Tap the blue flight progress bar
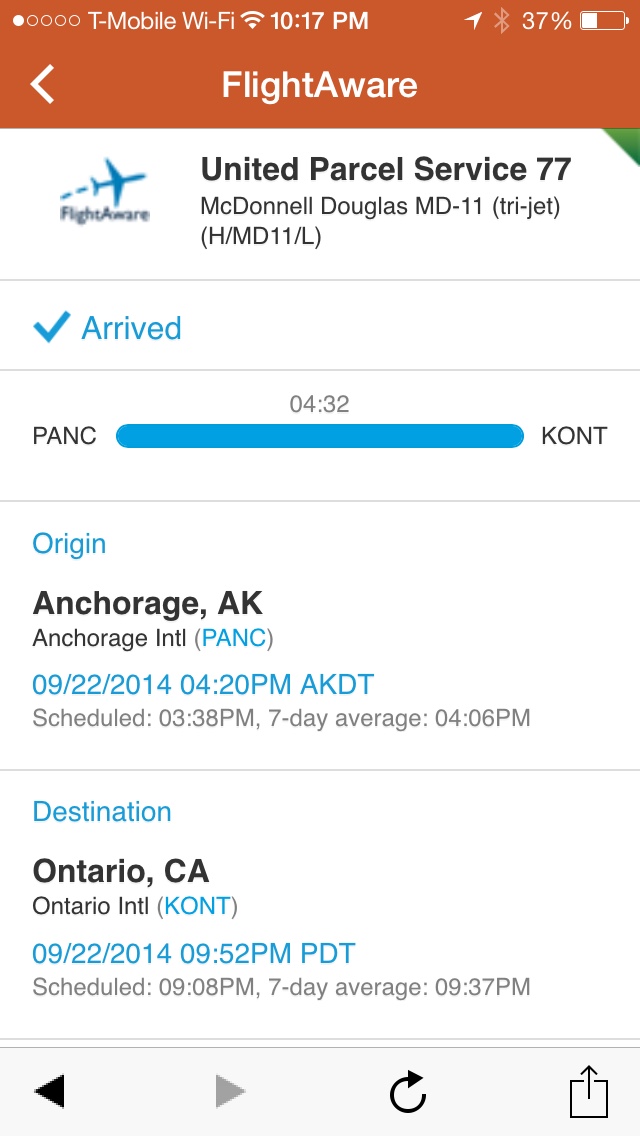The image size is (640, 1136). point(320,436)
